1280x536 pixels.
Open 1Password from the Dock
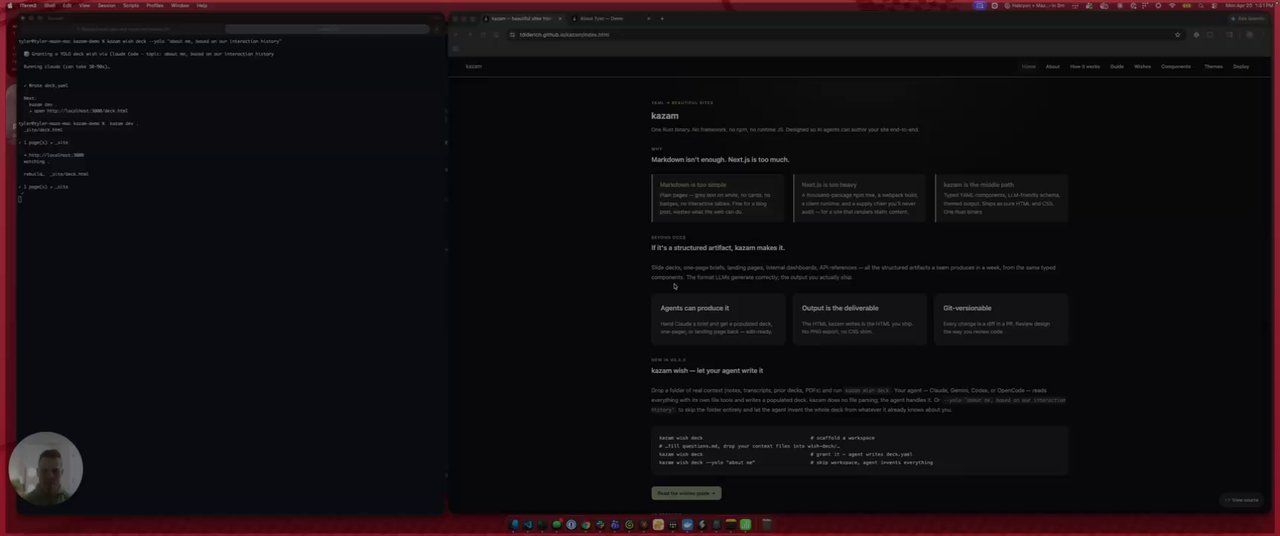point(571,524)
